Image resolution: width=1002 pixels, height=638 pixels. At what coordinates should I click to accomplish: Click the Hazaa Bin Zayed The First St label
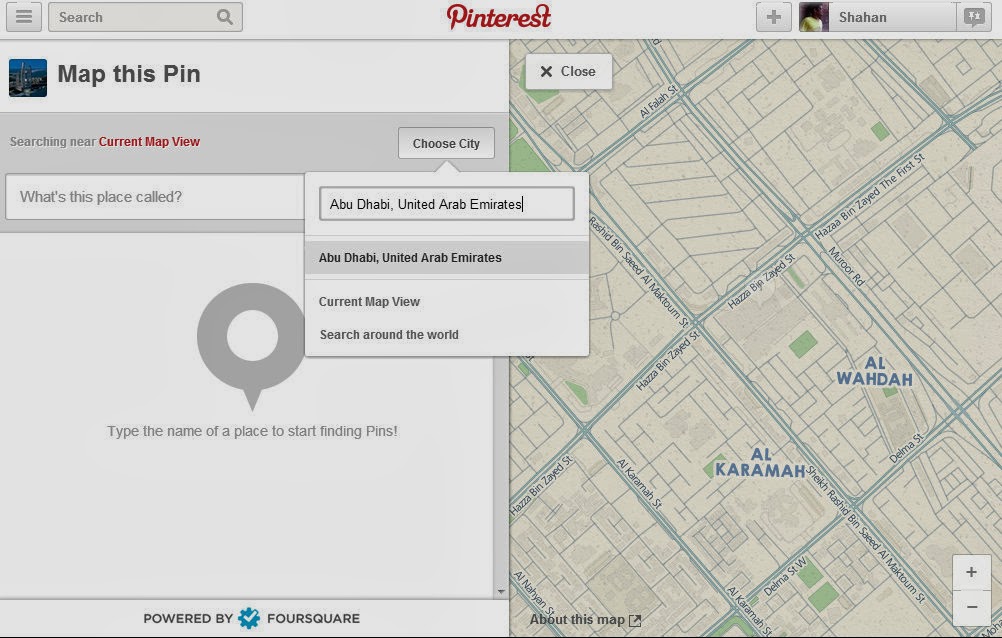coord(870,196)
